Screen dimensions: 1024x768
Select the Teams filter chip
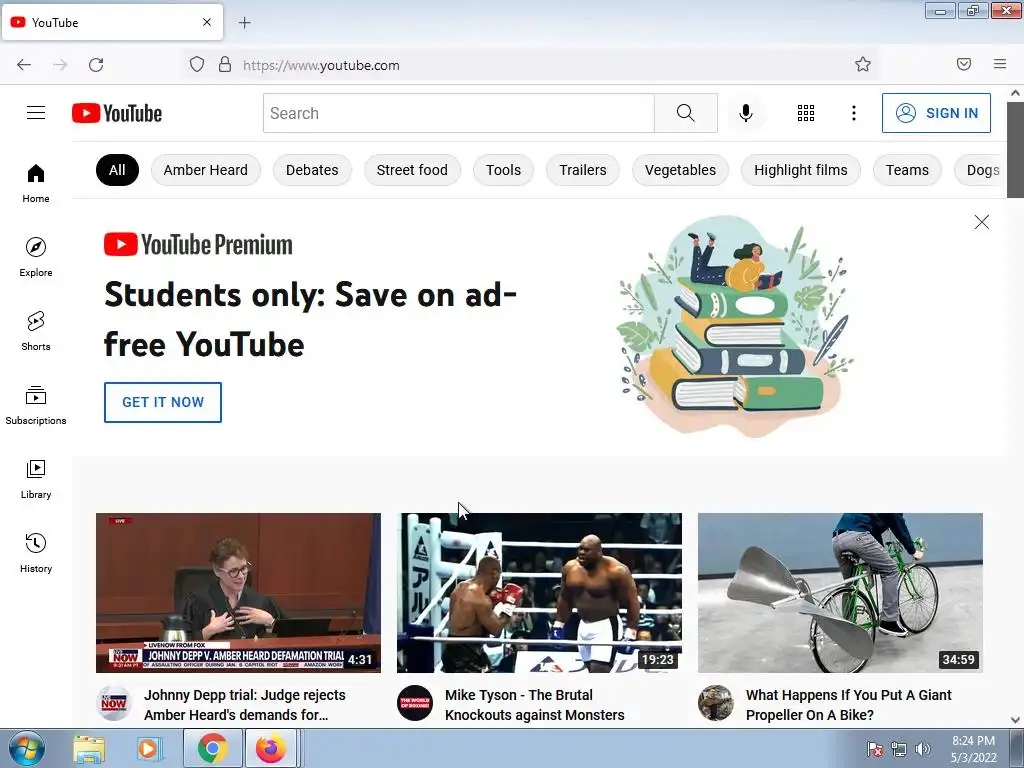pos(907,170)
